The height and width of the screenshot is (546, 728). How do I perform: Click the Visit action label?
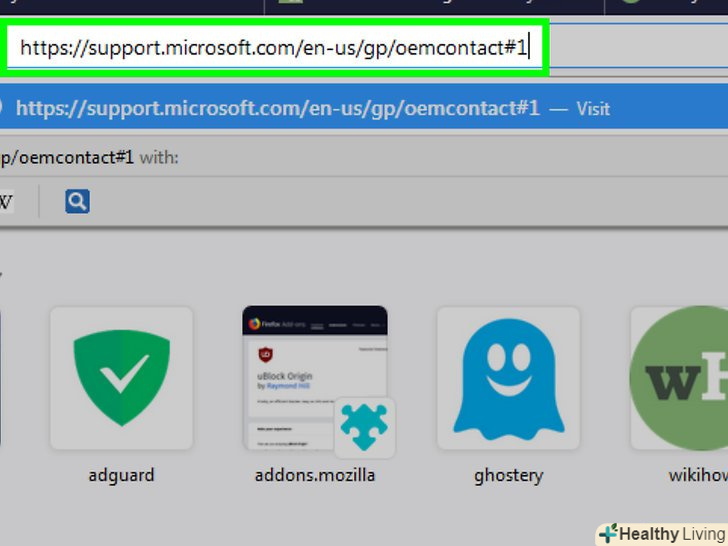[593, 109]
